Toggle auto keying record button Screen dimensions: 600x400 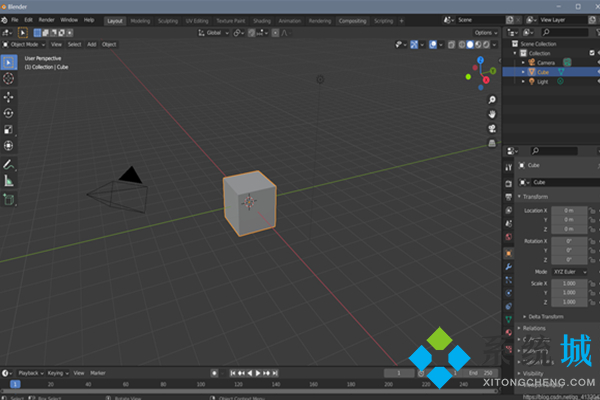pyautogui.click(x=214, y=373)
